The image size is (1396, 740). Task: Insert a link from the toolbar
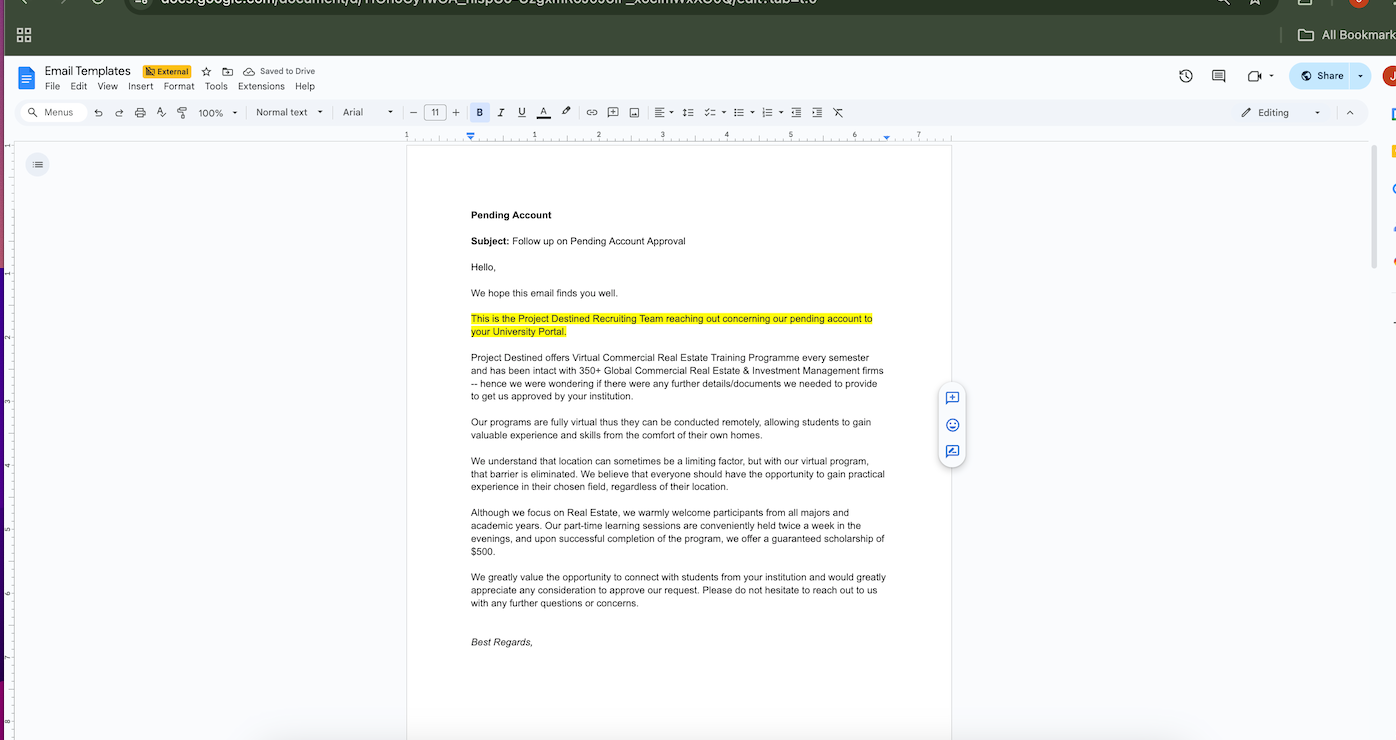pos(592,113)
